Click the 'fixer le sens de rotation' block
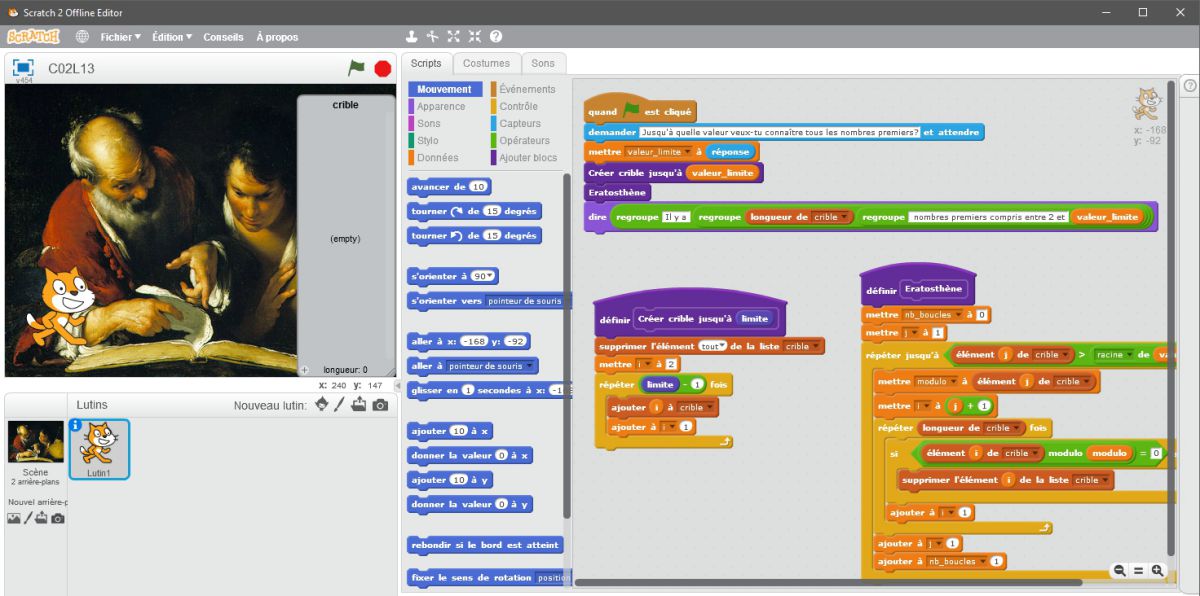 (x=490, y=578)
